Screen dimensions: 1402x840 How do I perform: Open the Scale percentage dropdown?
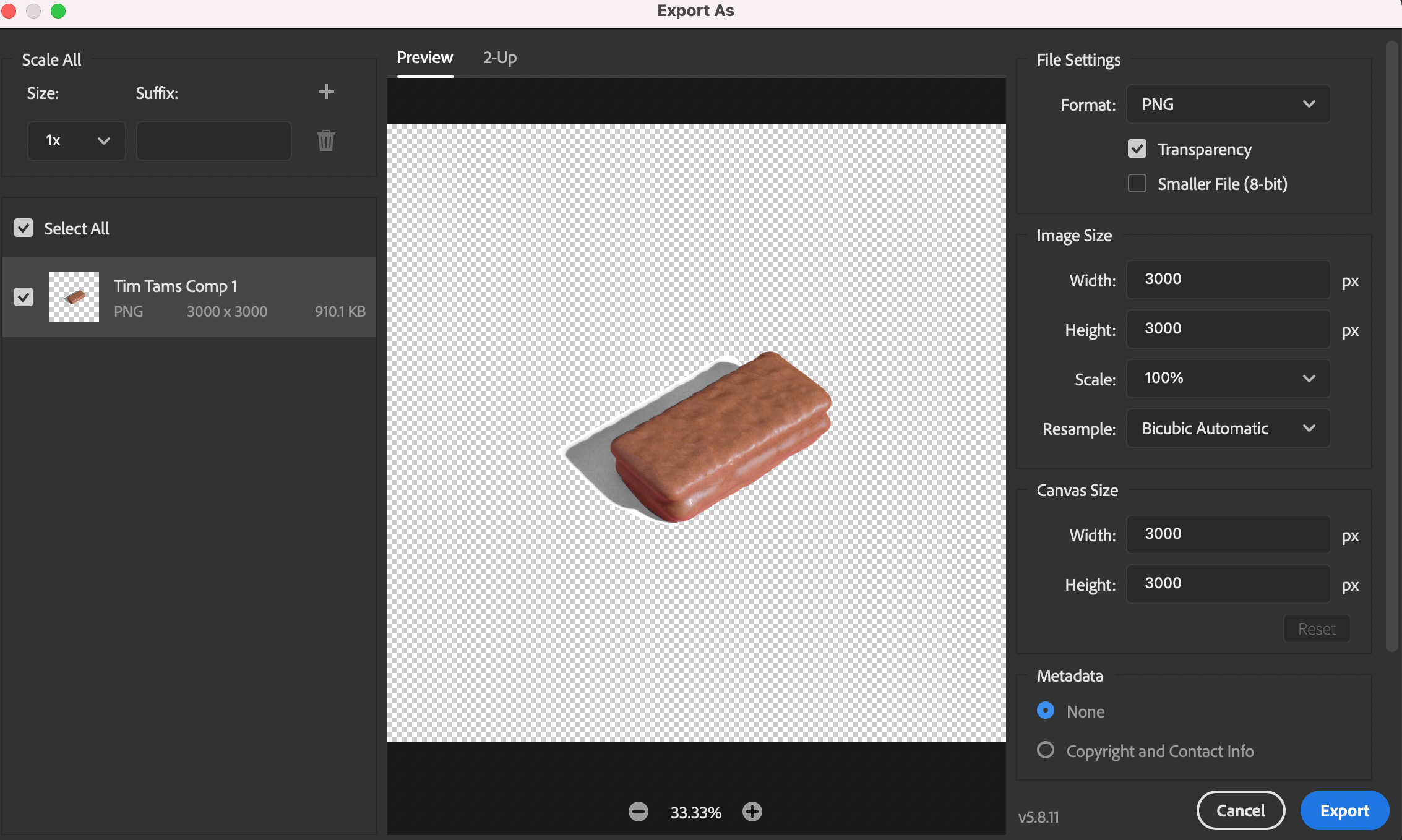pos(1228,378)
